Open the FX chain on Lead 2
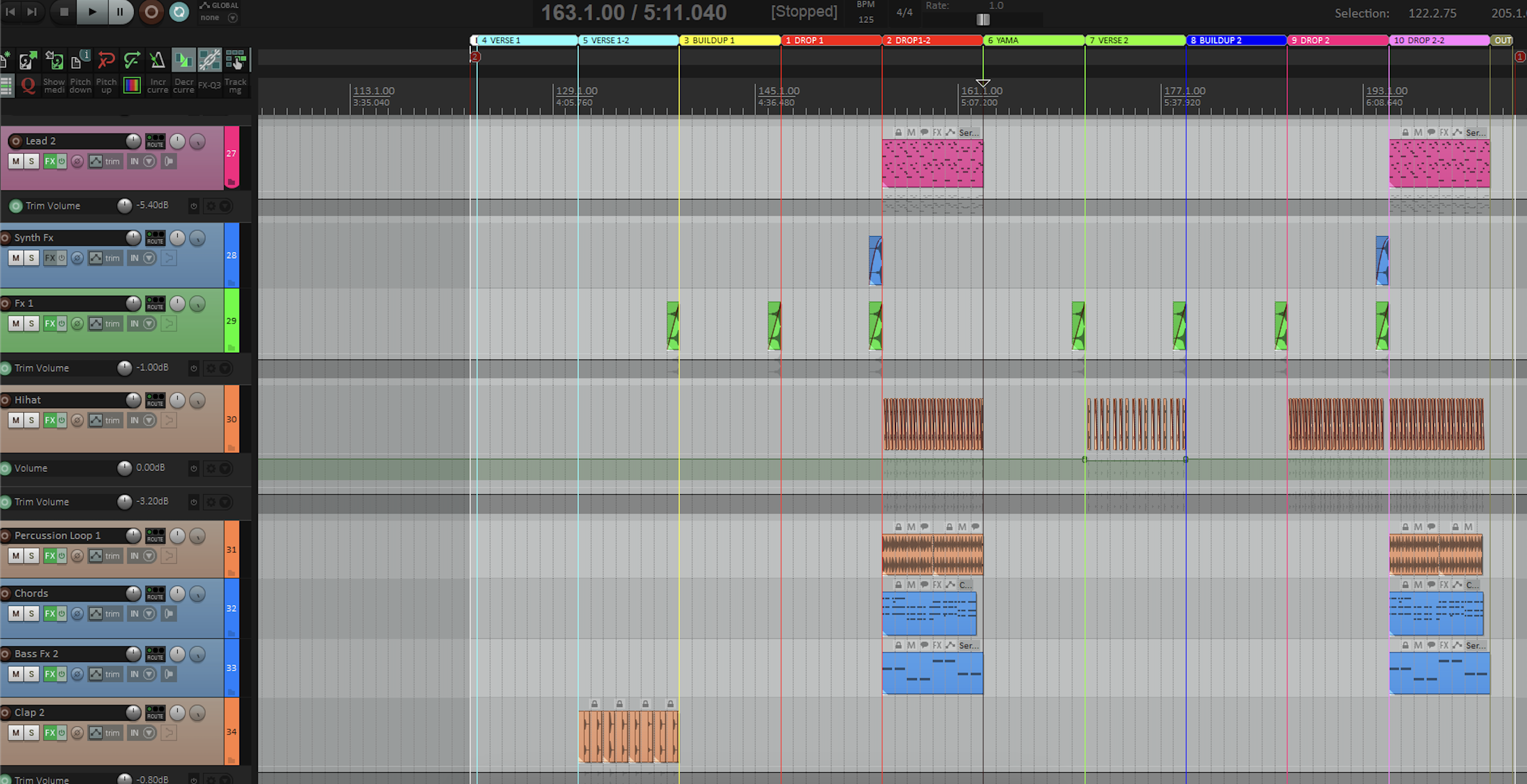Image resolution: width=1527 pixels, height=784 pixels. point(50,161)
